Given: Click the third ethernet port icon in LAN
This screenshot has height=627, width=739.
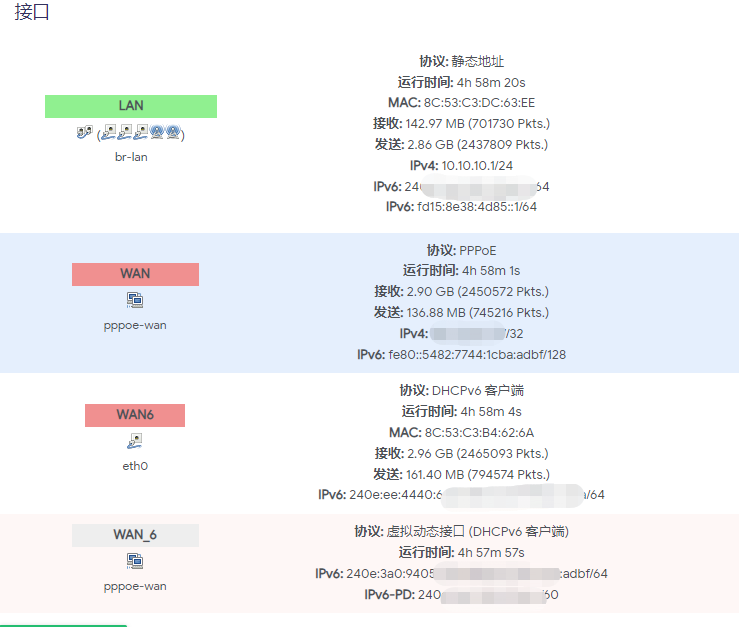Looking at the screenshot, I should coord(141,132).
